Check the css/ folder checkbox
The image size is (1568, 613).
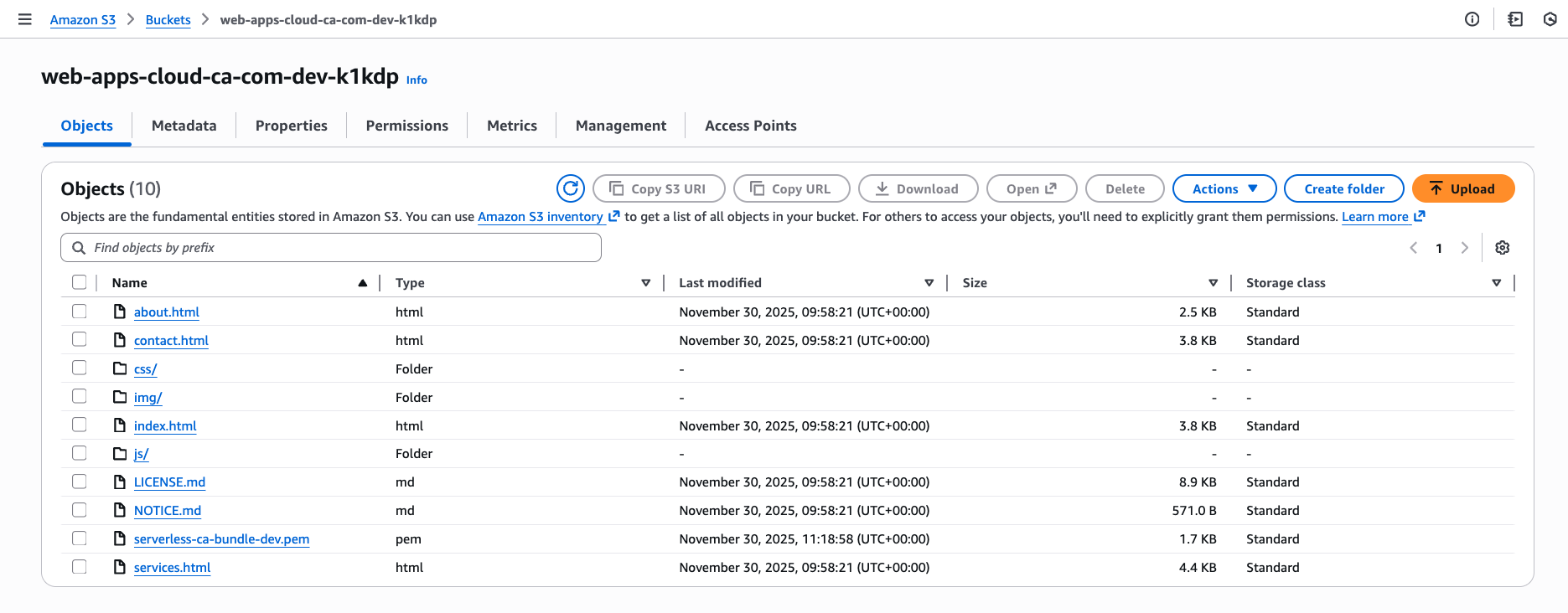tap(80, 368)
